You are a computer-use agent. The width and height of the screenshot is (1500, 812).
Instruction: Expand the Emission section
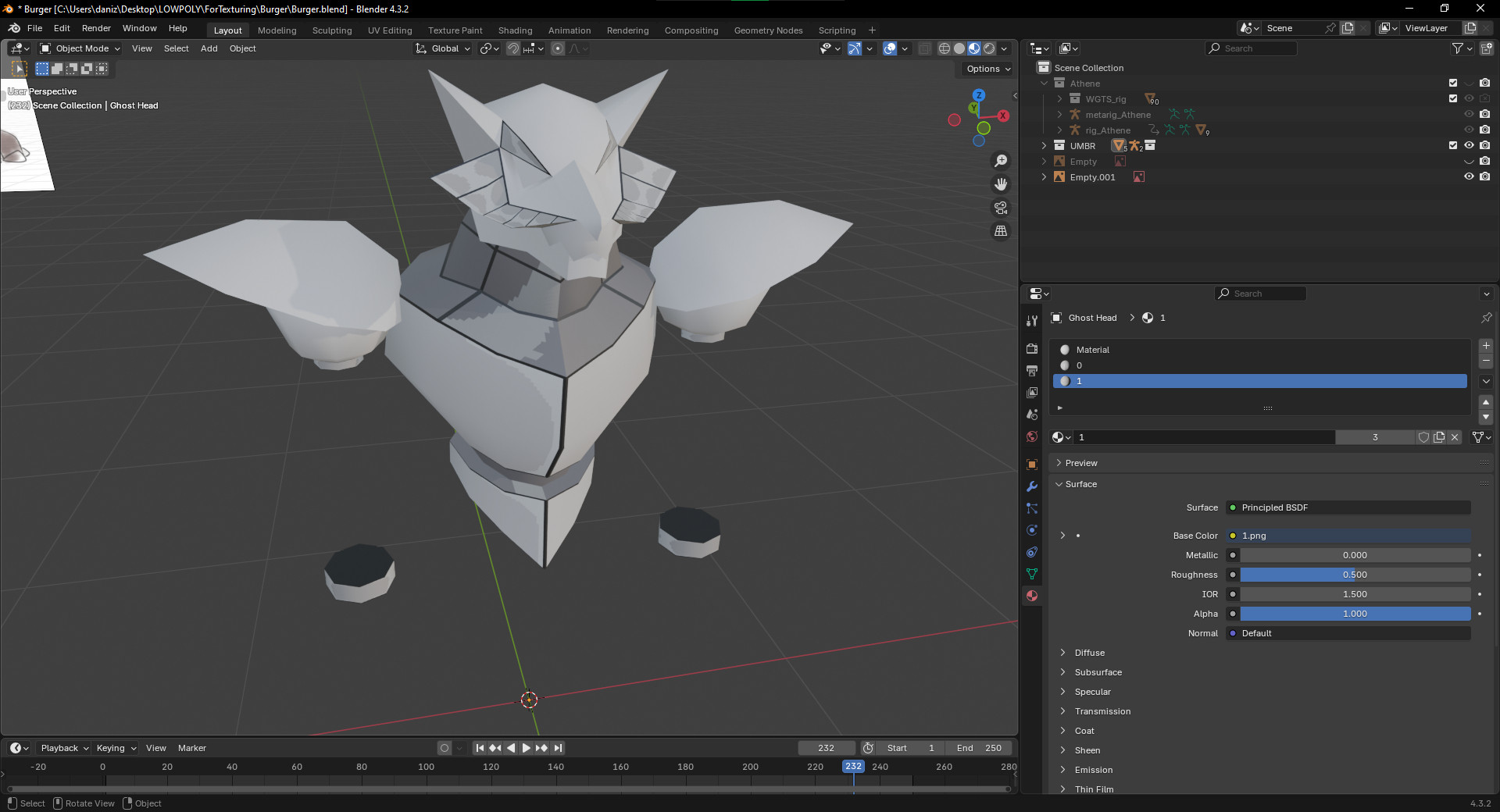1062,770
